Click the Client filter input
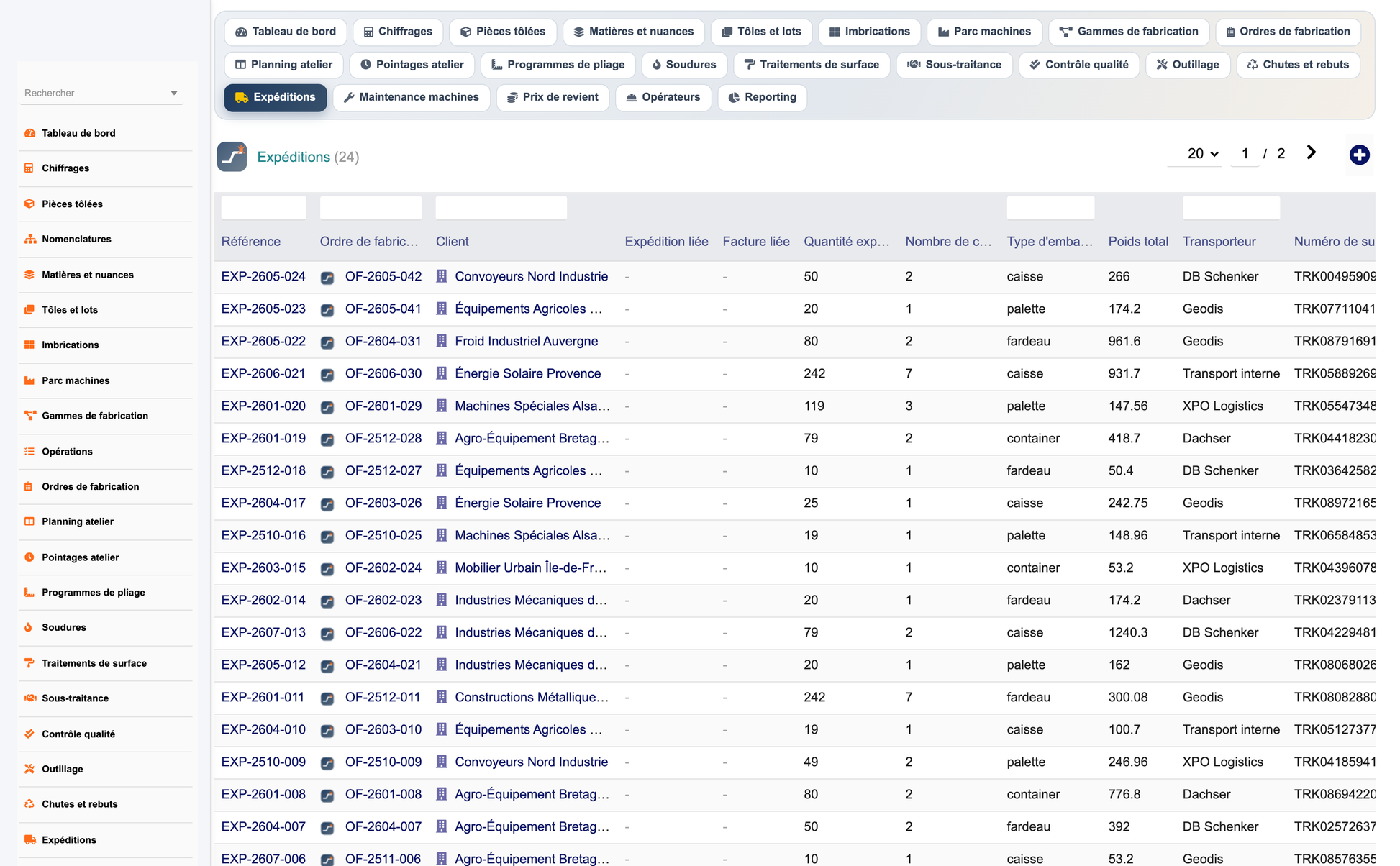The image size is (1400, 866). click(x=501, y=208)
